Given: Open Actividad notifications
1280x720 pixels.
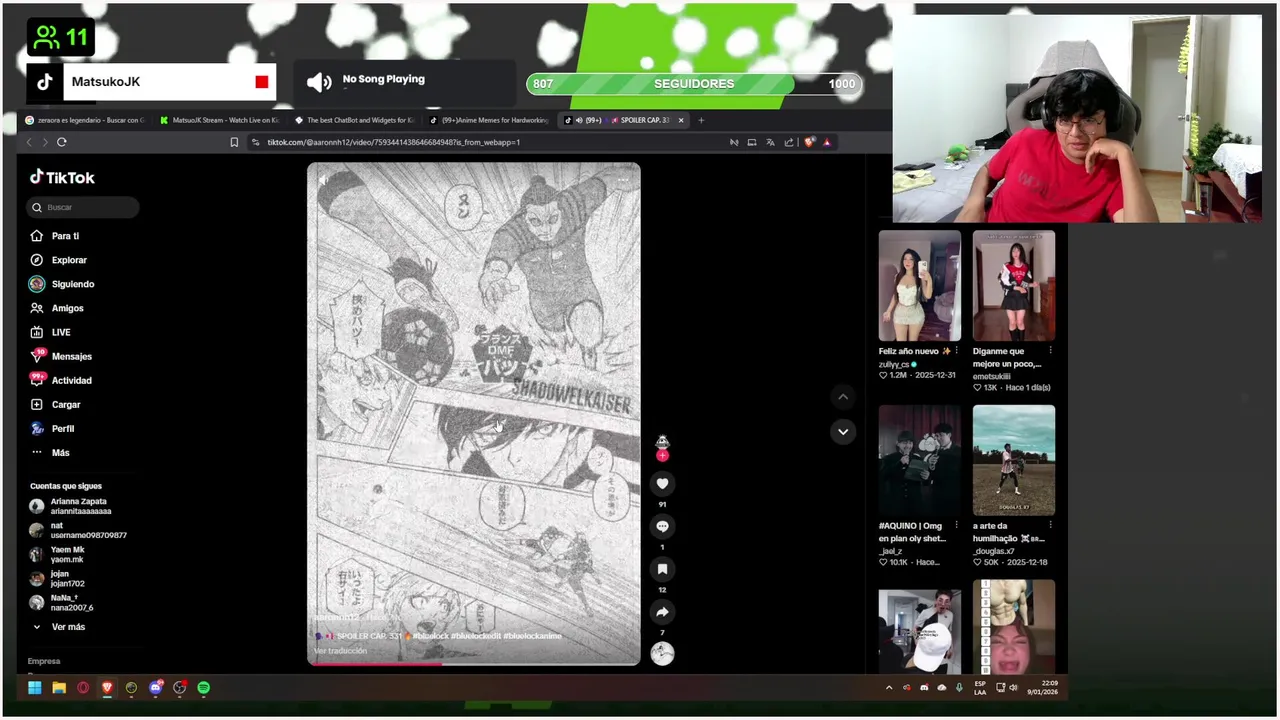Looking at the screenshot, I should click(60, 380).
